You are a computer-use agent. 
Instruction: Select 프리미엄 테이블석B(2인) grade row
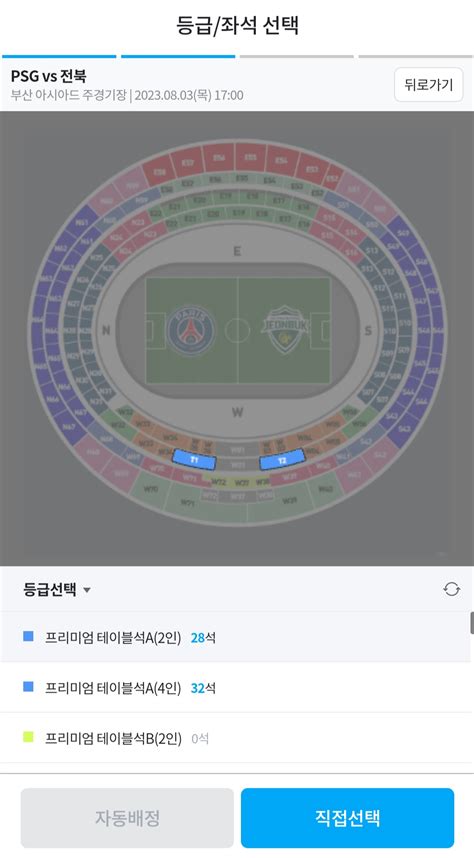tap(235, 738)
